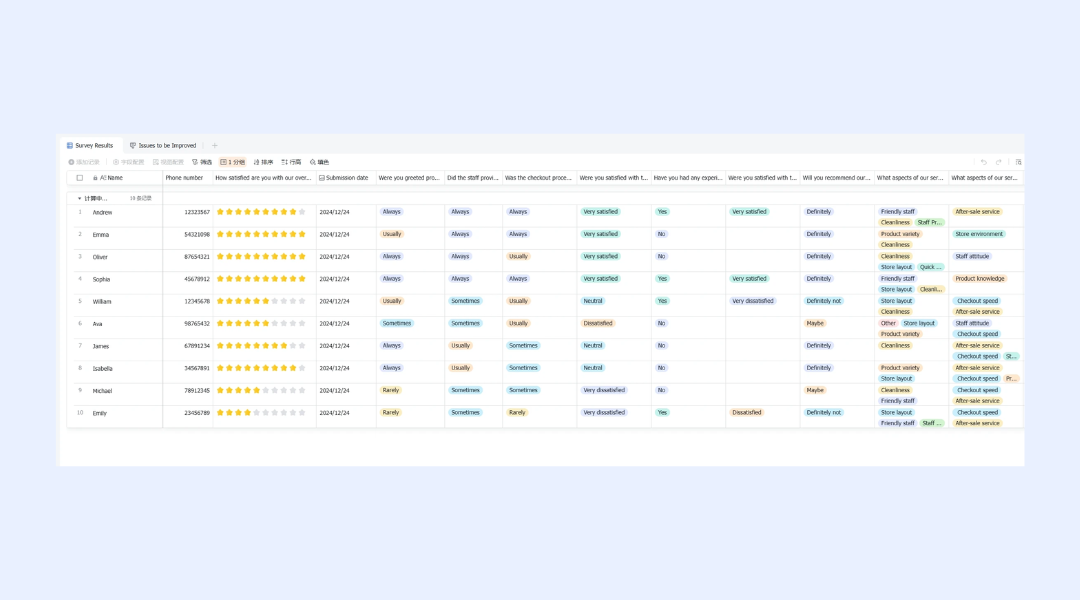The height and width of the screenshot is (600, 1080).
Task: Click Emily's phone number 23456789
Action: point(197,413)
